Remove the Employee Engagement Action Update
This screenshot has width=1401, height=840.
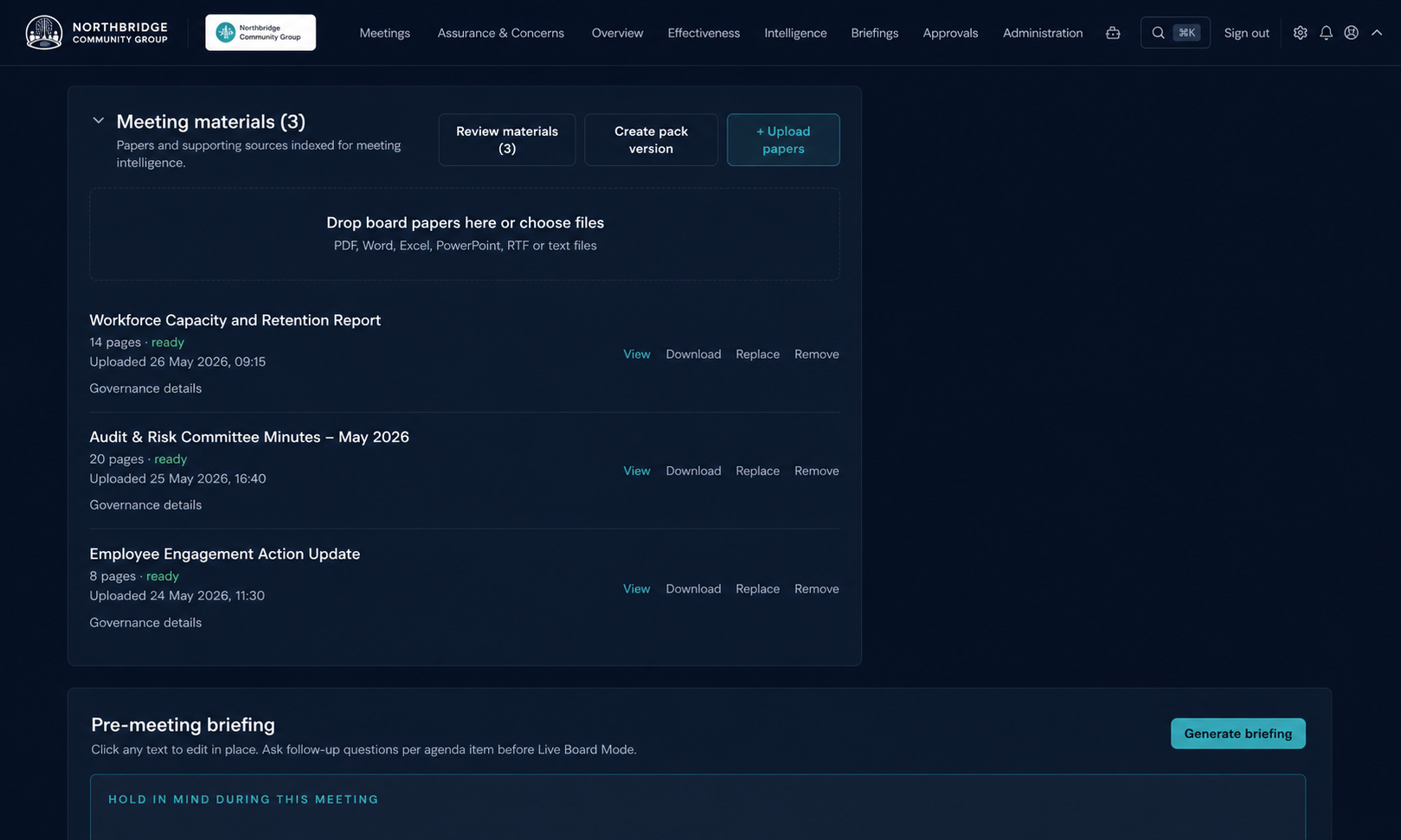[x=816, y=589]
